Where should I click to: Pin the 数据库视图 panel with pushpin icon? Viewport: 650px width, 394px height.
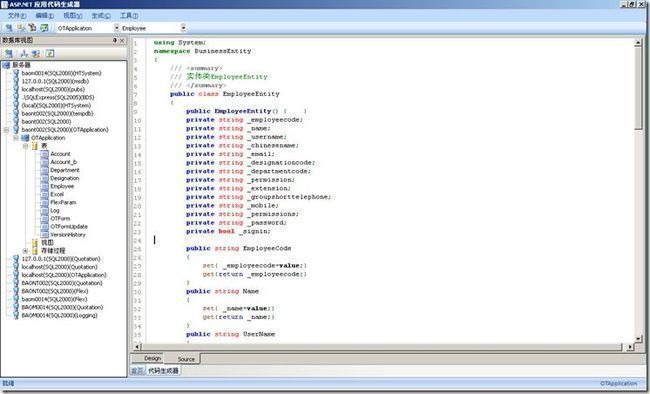tap(115, 40)
